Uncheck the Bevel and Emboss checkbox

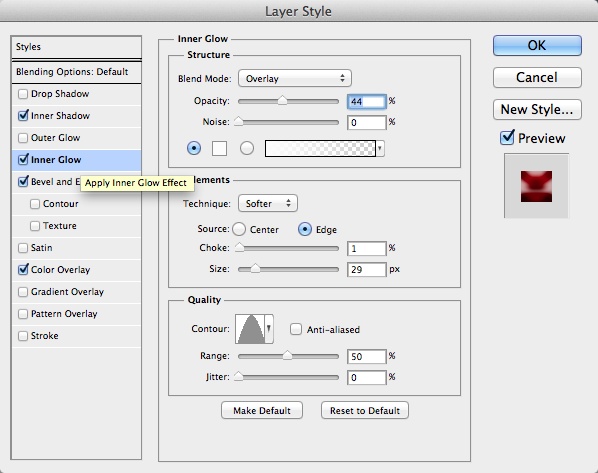(23, 182)
